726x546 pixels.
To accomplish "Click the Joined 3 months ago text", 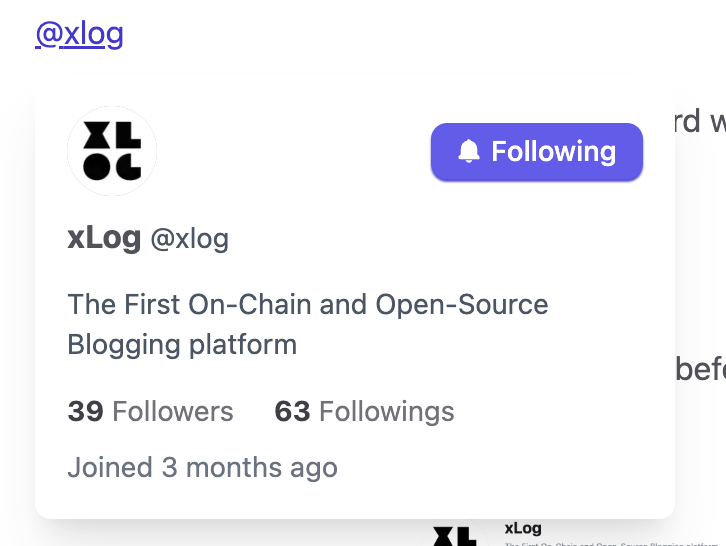I will (x=203, y=467).
